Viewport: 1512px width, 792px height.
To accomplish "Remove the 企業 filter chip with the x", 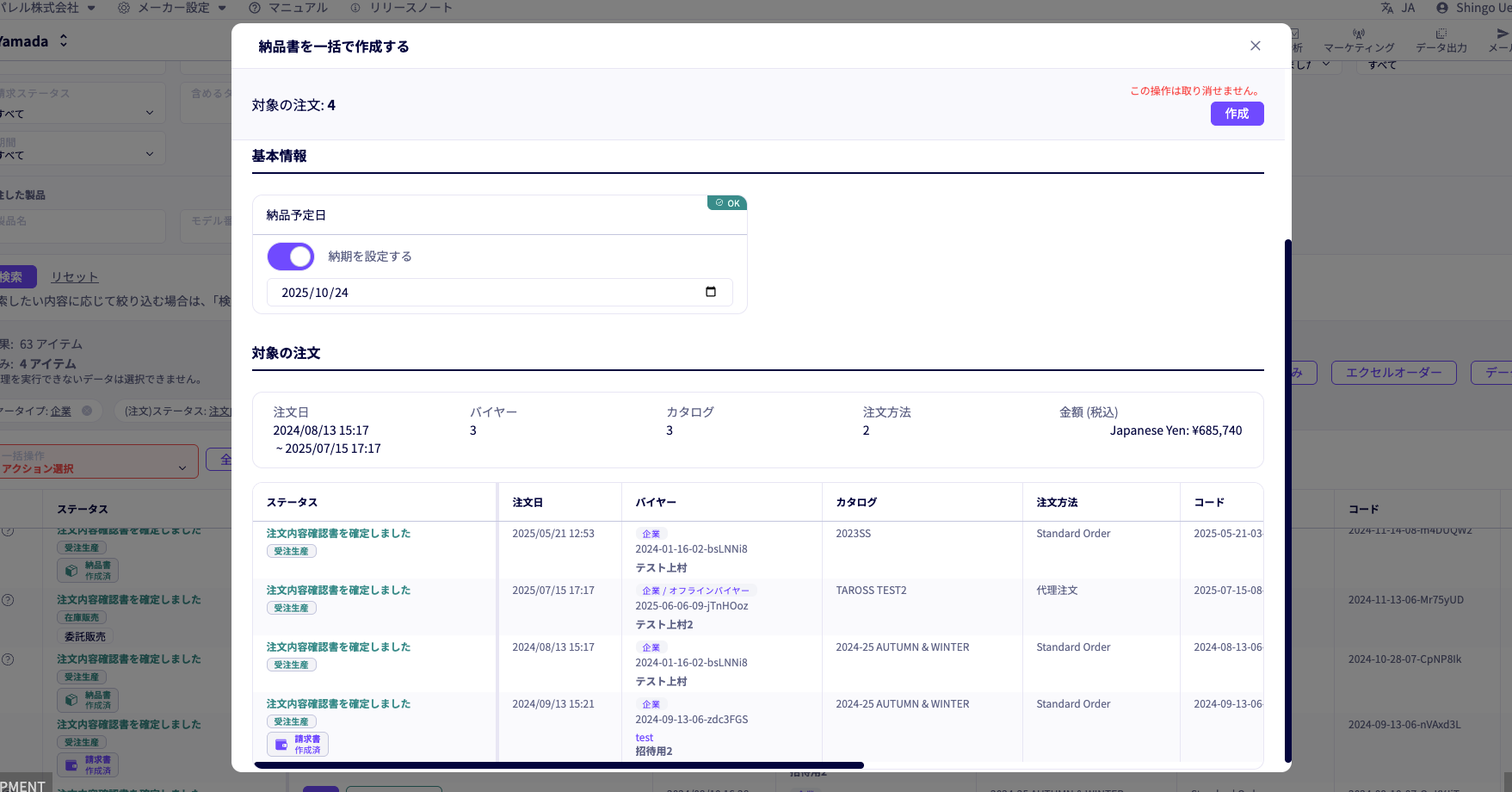I will point(87,411).
